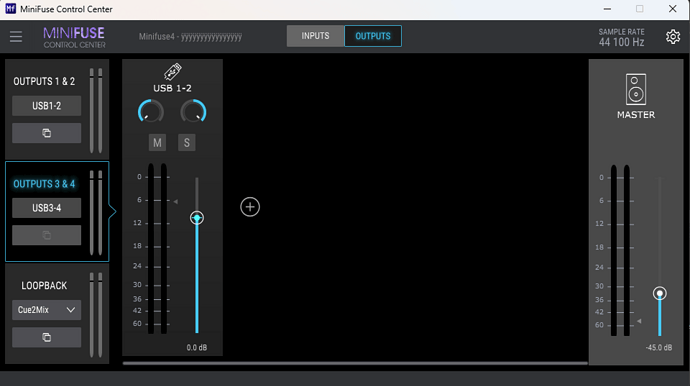The image size is (690, 386).
Task: Open settings gear icon
Action: click(x=673, y=37)
